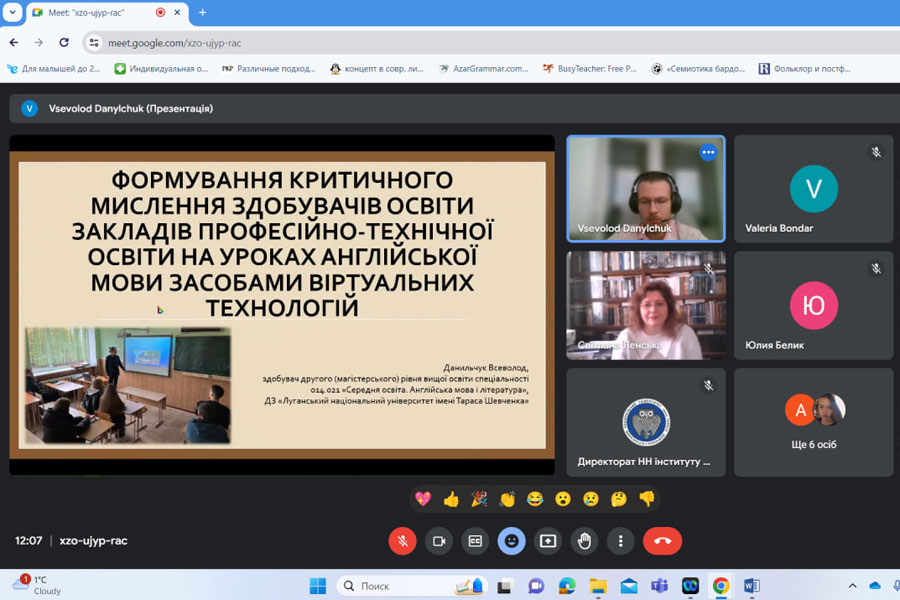The image size is (900, 600).
Task: Open tab search dropdown in Chrome
Action: [x=13, y=12]
